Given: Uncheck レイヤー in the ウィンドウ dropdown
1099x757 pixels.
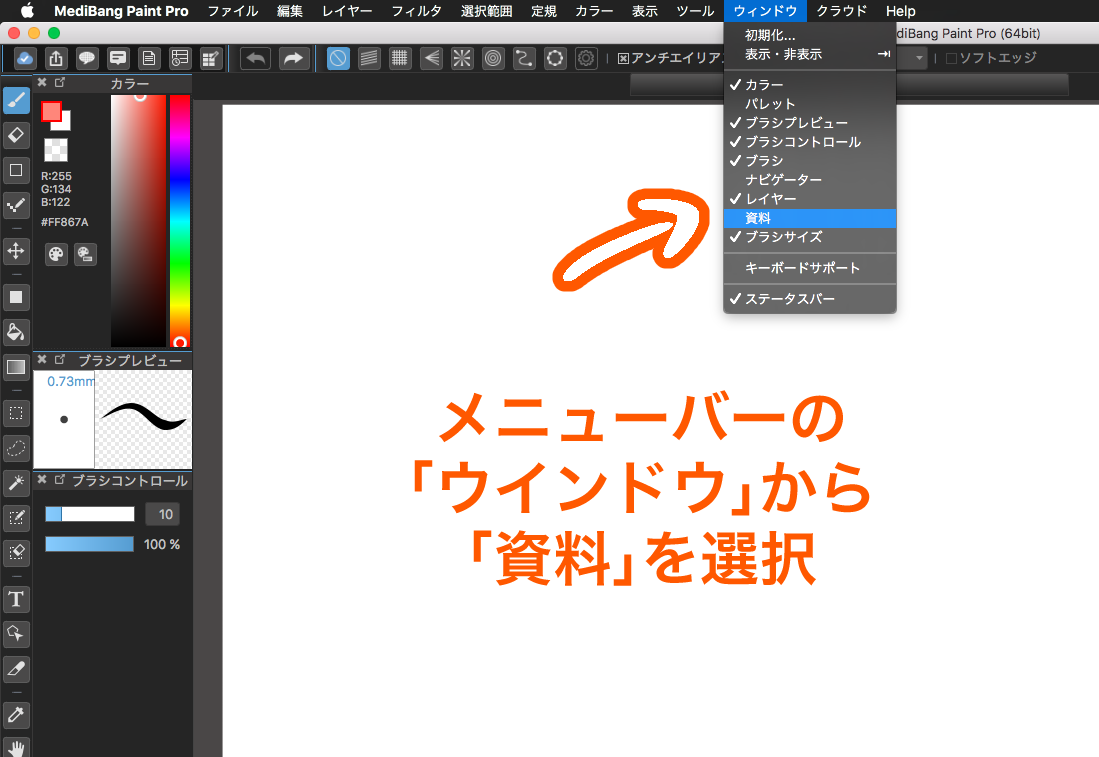Looking at the screenshot, I should point(810,199).
